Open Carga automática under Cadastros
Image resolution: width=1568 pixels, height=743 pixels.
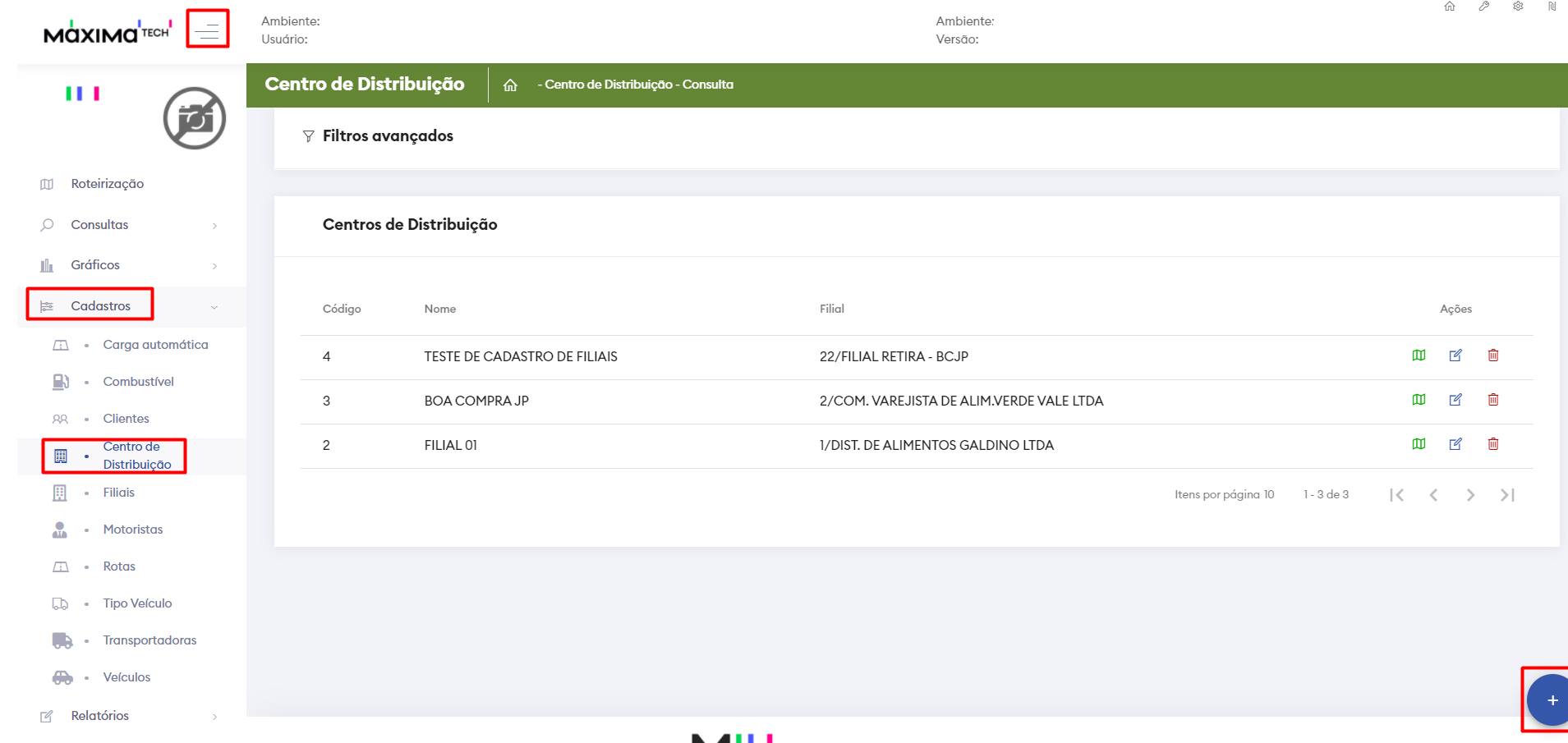coord(155,345)
